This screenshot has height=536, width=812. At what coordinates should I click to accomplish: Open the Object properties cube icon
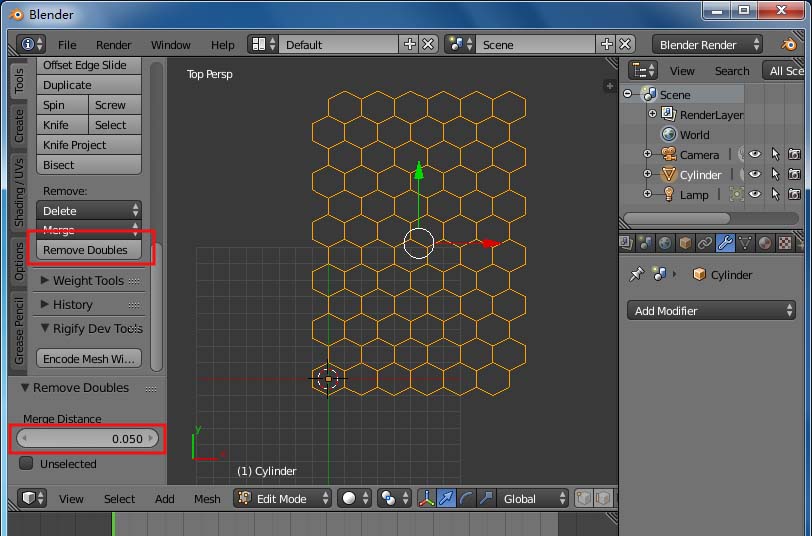pyautogui.click(x=685, y=243)
